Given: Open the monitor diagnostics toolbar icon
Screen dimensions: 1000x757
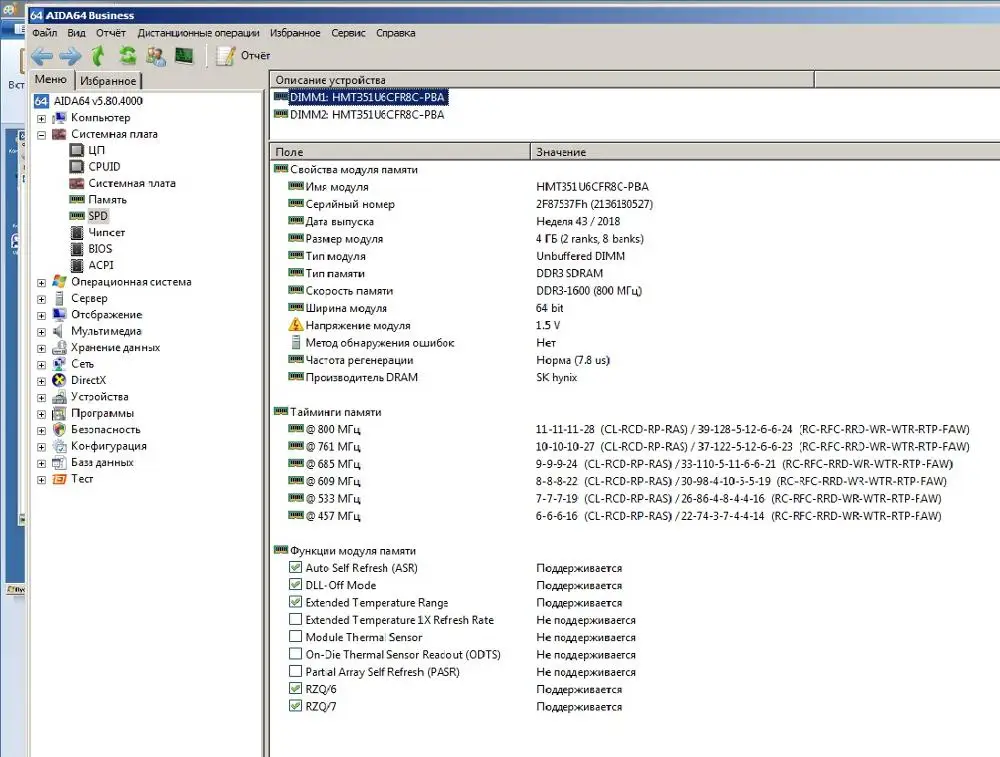Looking at the screenshot, I should pos(184,56).
